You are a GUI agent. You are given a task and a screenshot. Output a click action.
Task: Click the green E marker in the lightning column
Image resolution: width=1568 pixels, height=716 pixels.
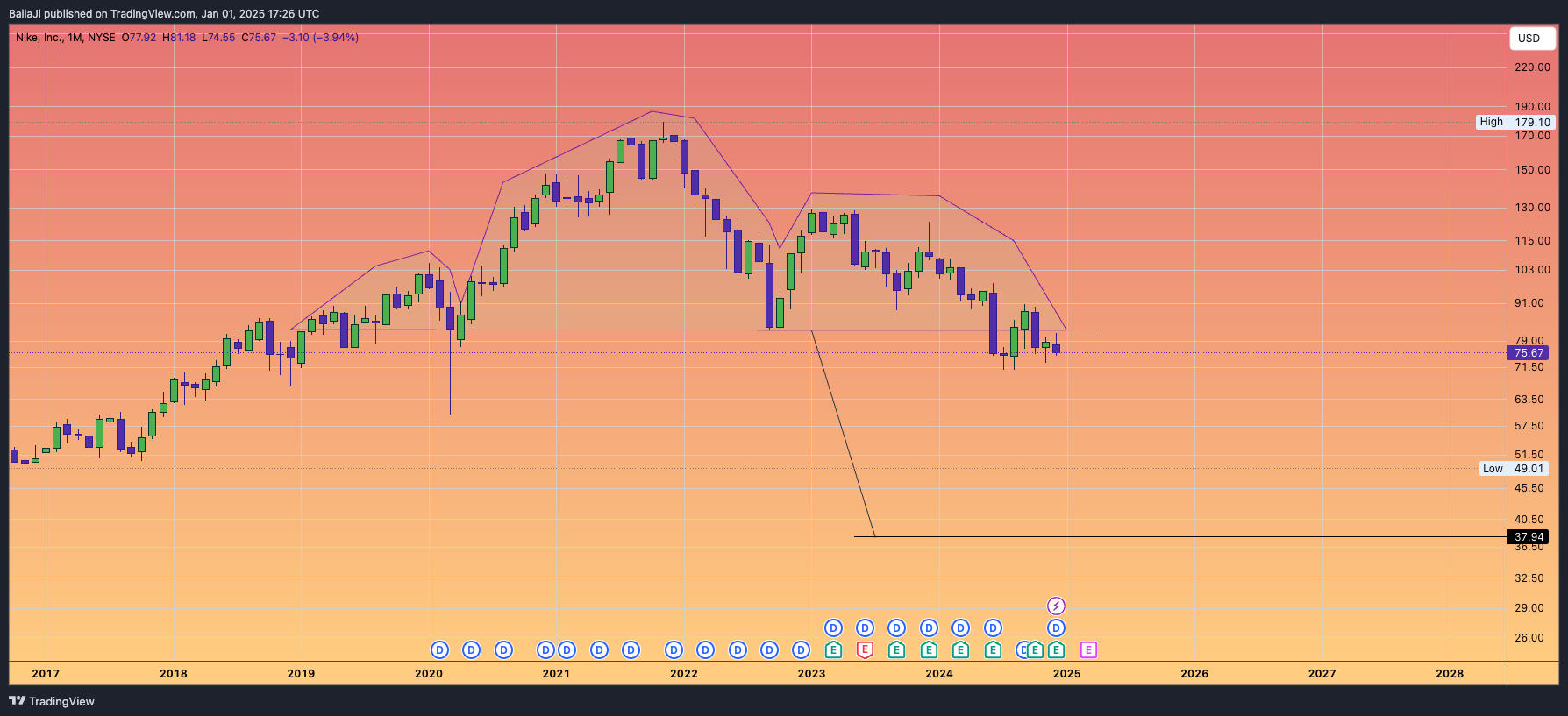click(1057, 649)
